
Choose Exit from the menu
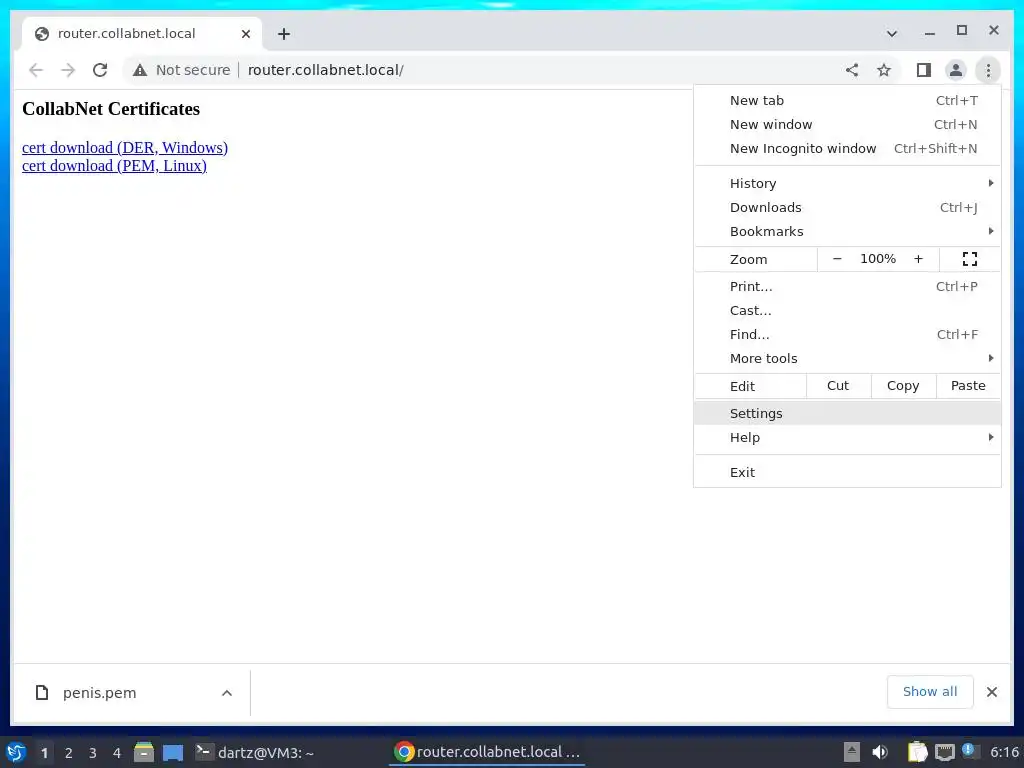[x=847, y=473]
